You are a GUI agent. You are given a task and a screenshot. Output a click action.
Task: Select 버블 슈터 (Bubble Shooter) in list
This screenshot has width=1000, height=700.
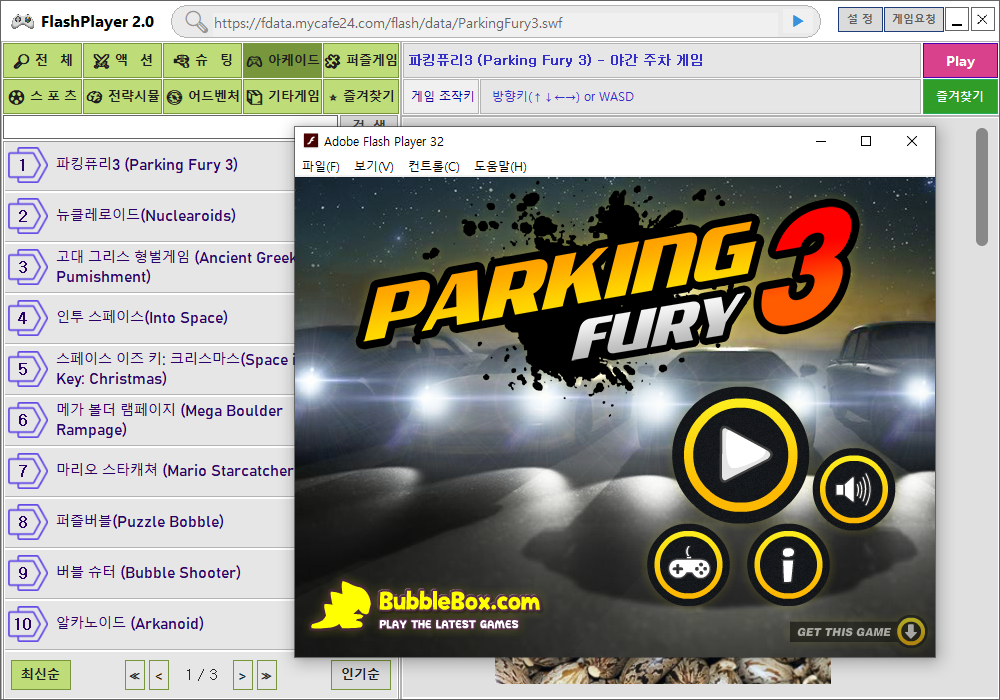coord(150,573)
